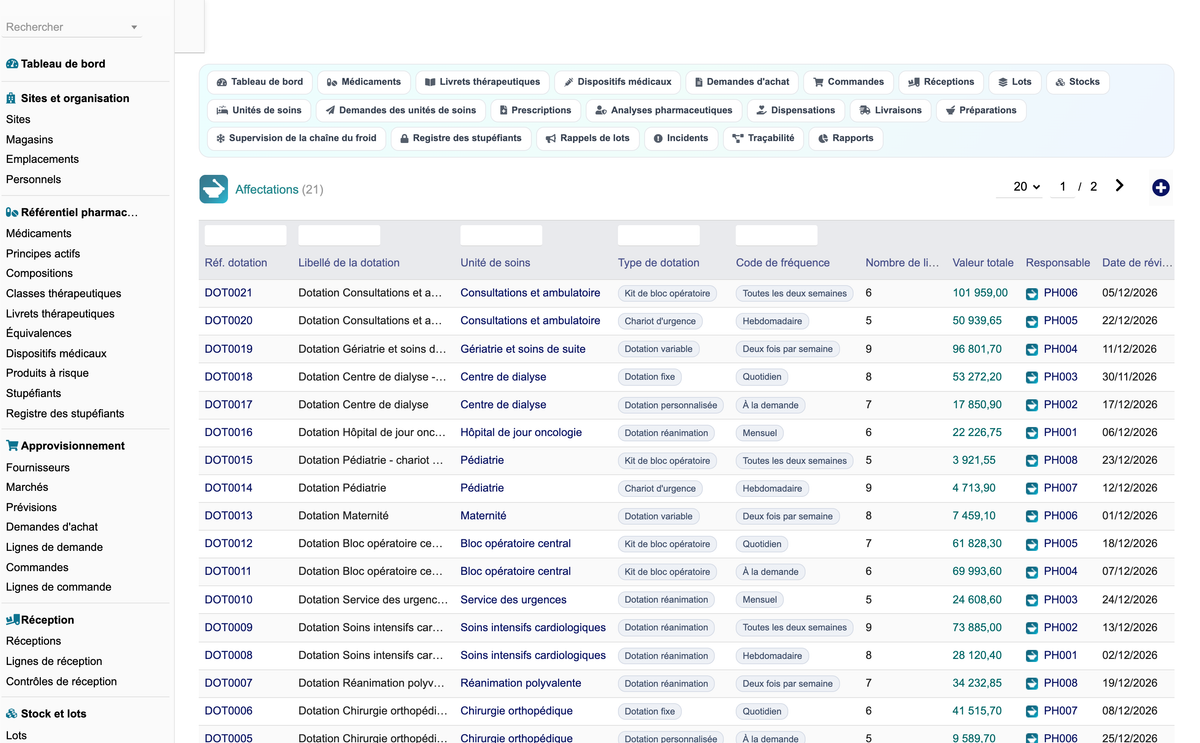Open the Analyses pharmaceutiques toolbar button
This screenshot has width=1200, height=743.
(x=663, y=110)
